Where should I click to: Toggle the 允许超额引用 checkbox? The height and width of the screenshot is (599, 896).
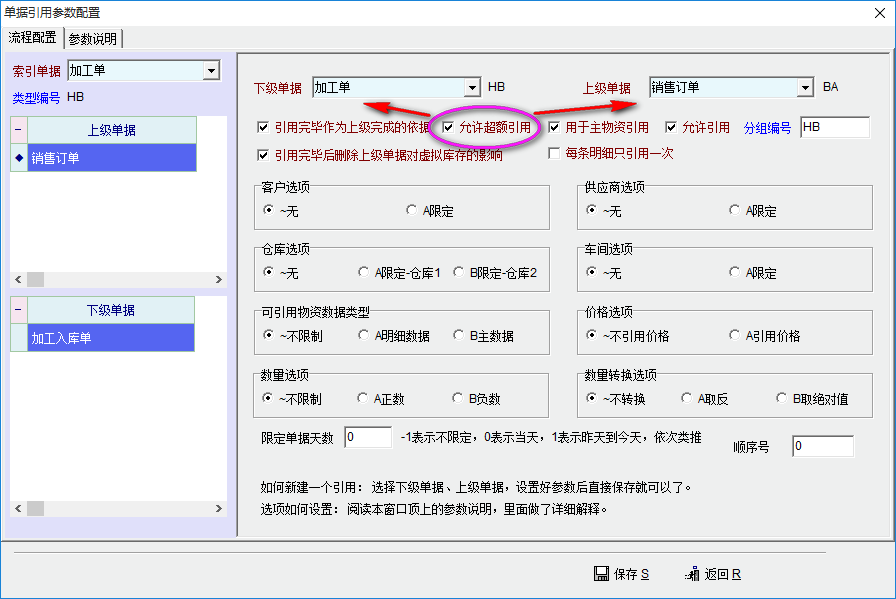[448, 128]
